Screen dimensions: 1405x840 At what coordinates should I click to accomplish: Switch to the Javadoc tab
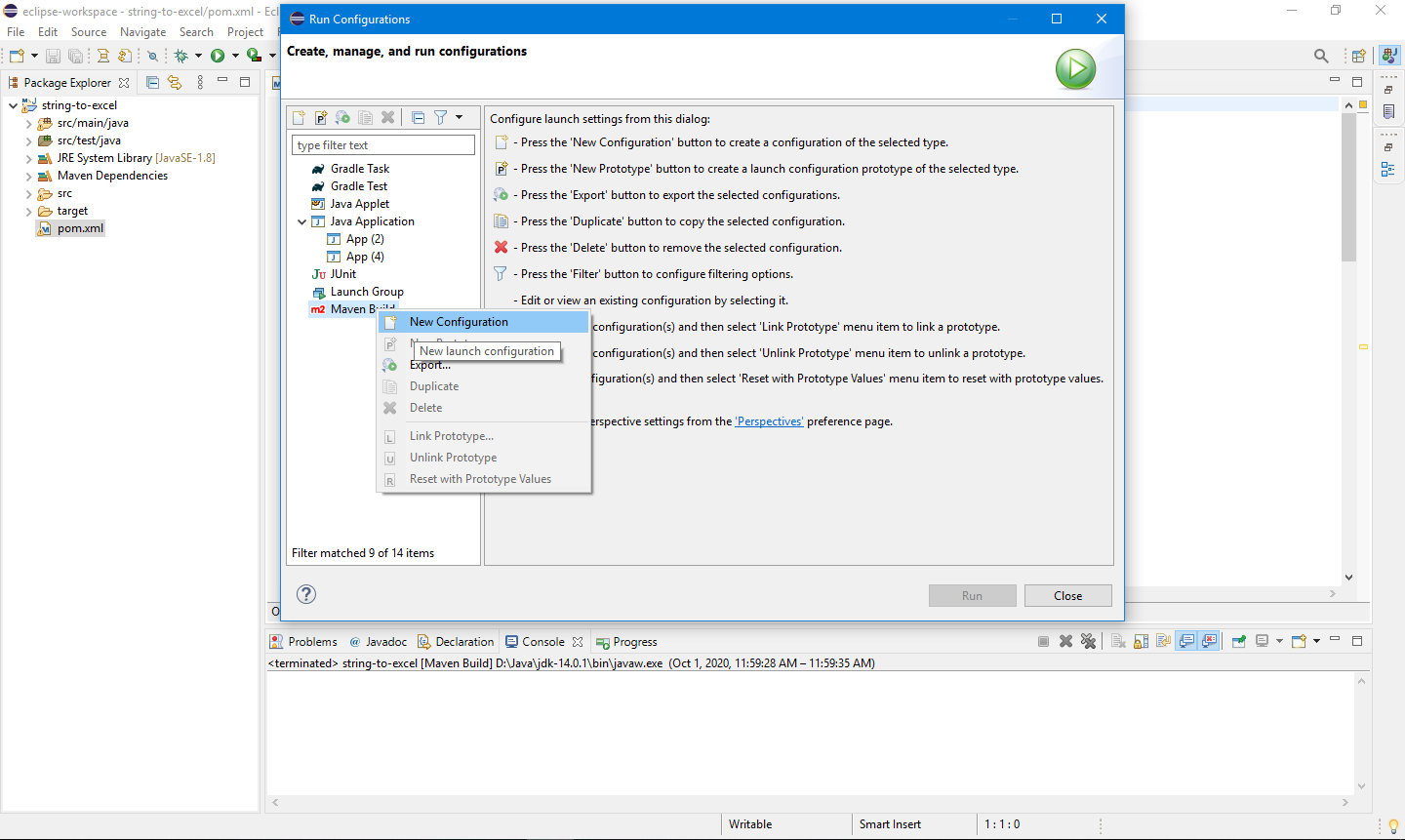(x=378, y=641)
